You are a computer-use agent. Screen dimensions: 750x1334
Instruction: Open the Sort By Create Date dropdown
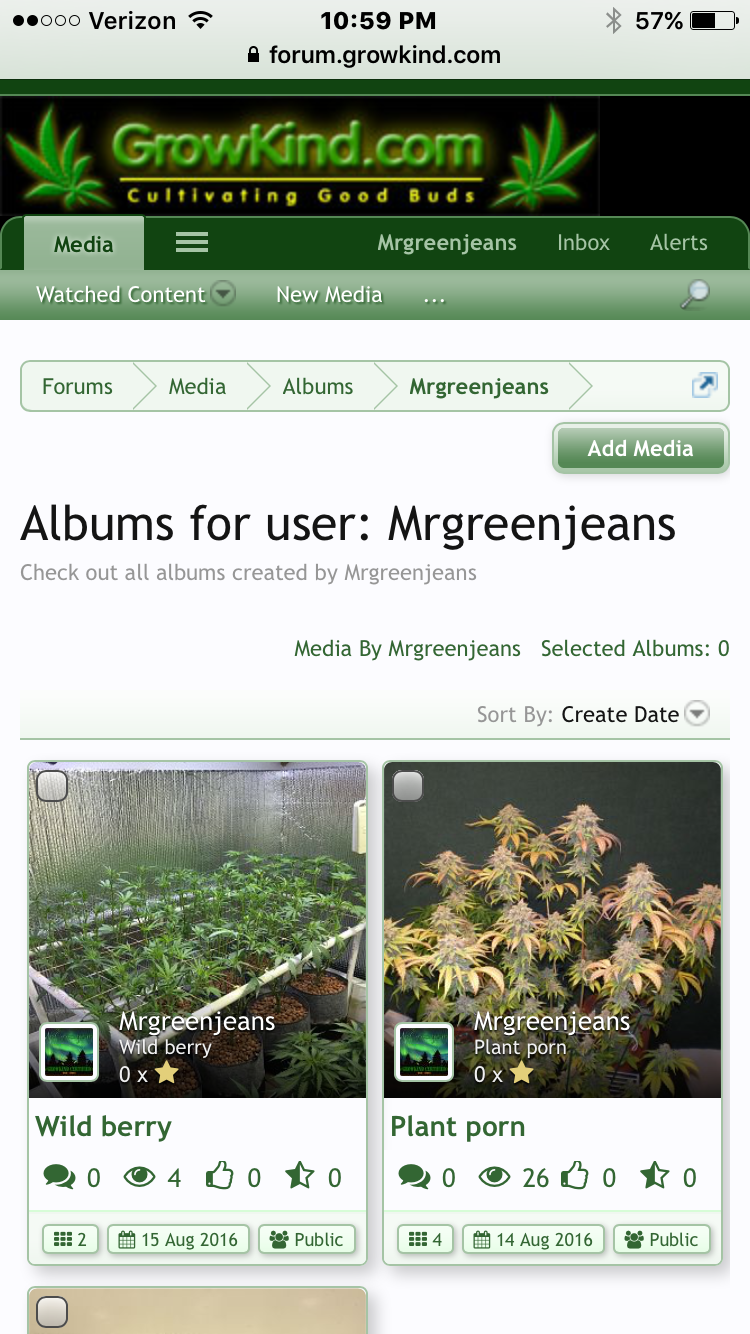click(635, 714)
